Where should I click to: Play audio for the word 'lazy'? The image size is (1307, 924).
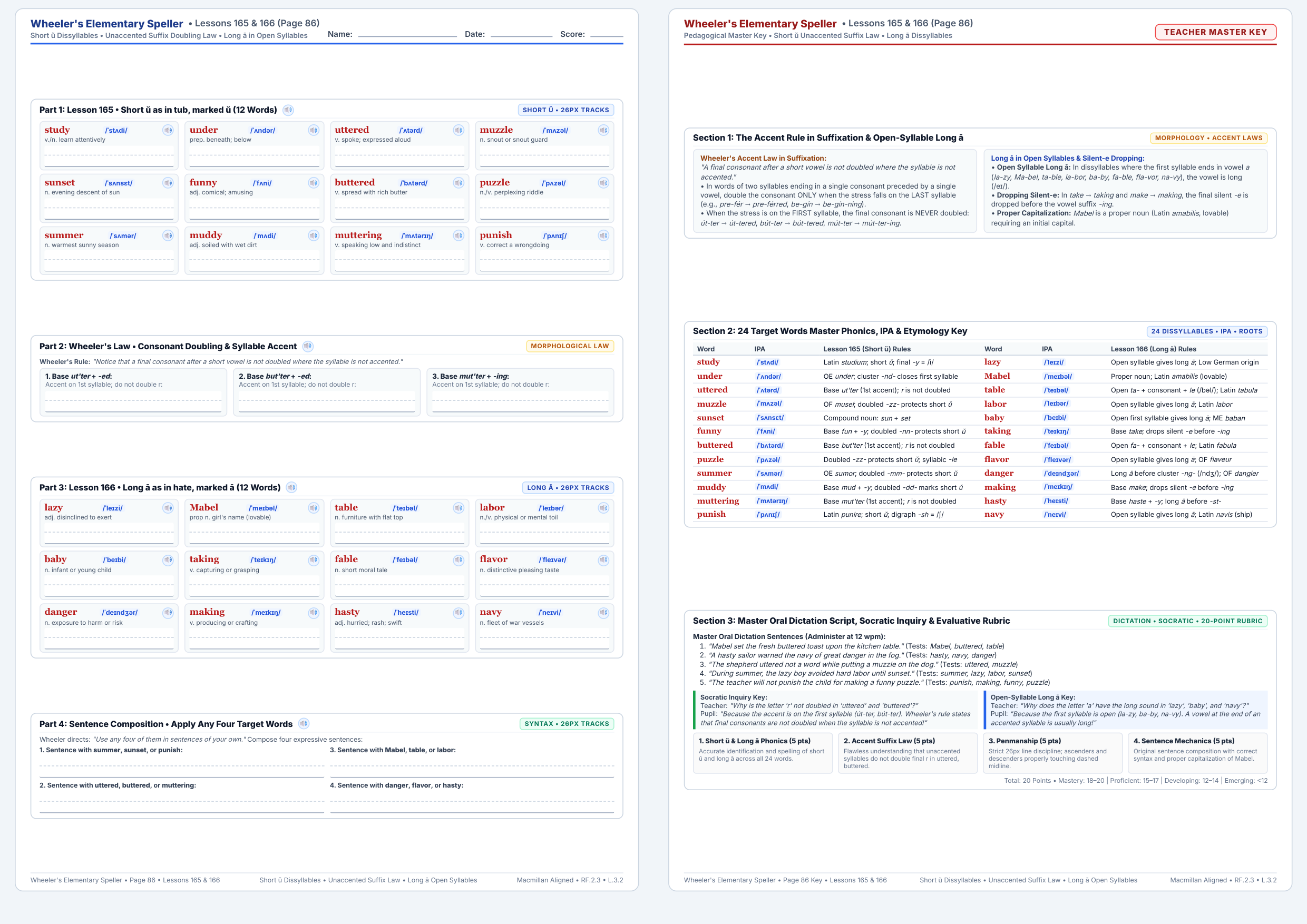click(x=168, y=507)
